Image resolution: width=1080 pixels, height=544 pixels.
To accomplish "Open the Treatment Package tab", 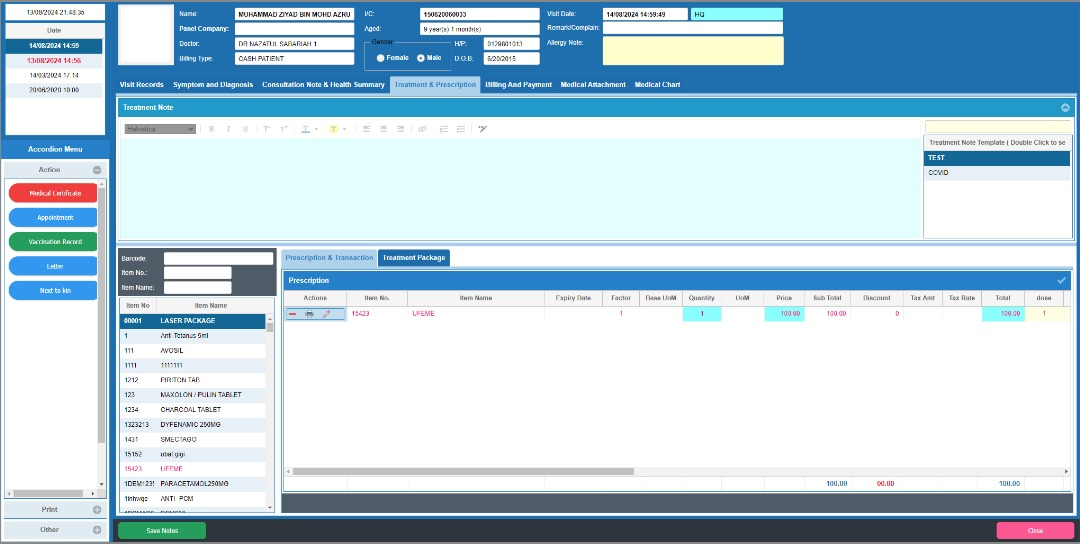I will pyautogui.click(x=414, y=258).
